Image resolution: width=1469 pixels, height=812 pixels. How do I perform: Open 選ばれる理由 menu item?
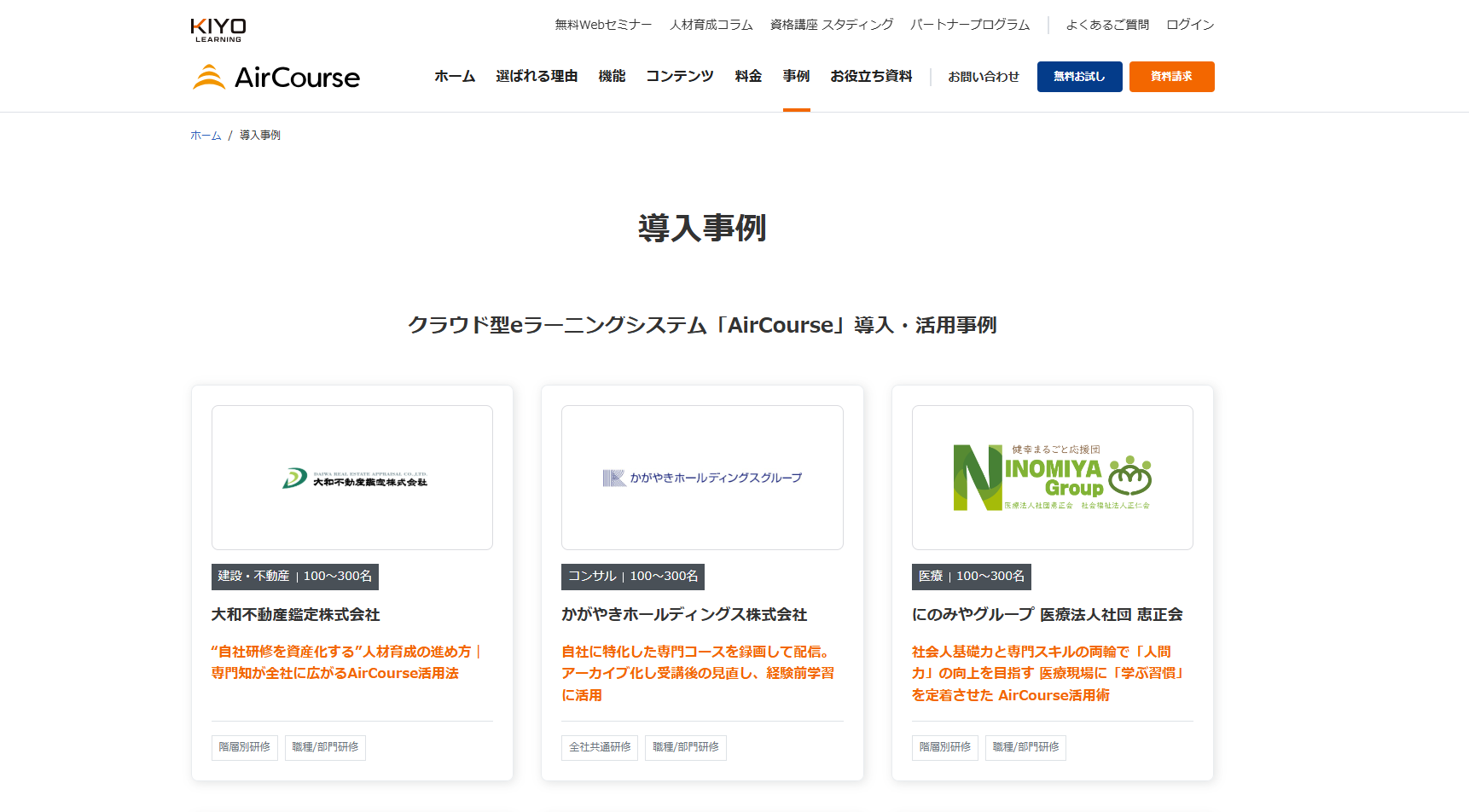[537, 76]
